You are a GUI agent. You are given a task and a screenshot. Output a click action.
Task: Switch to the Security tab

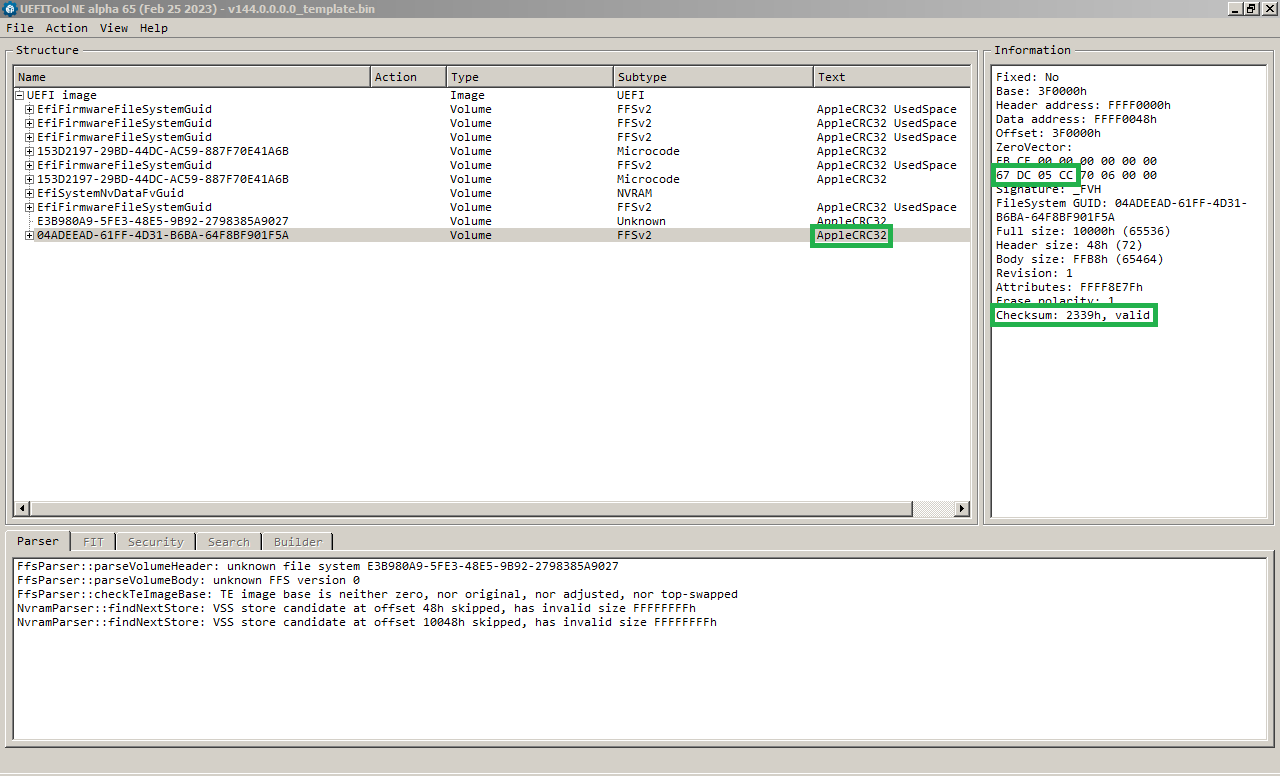tap(155, 542)
